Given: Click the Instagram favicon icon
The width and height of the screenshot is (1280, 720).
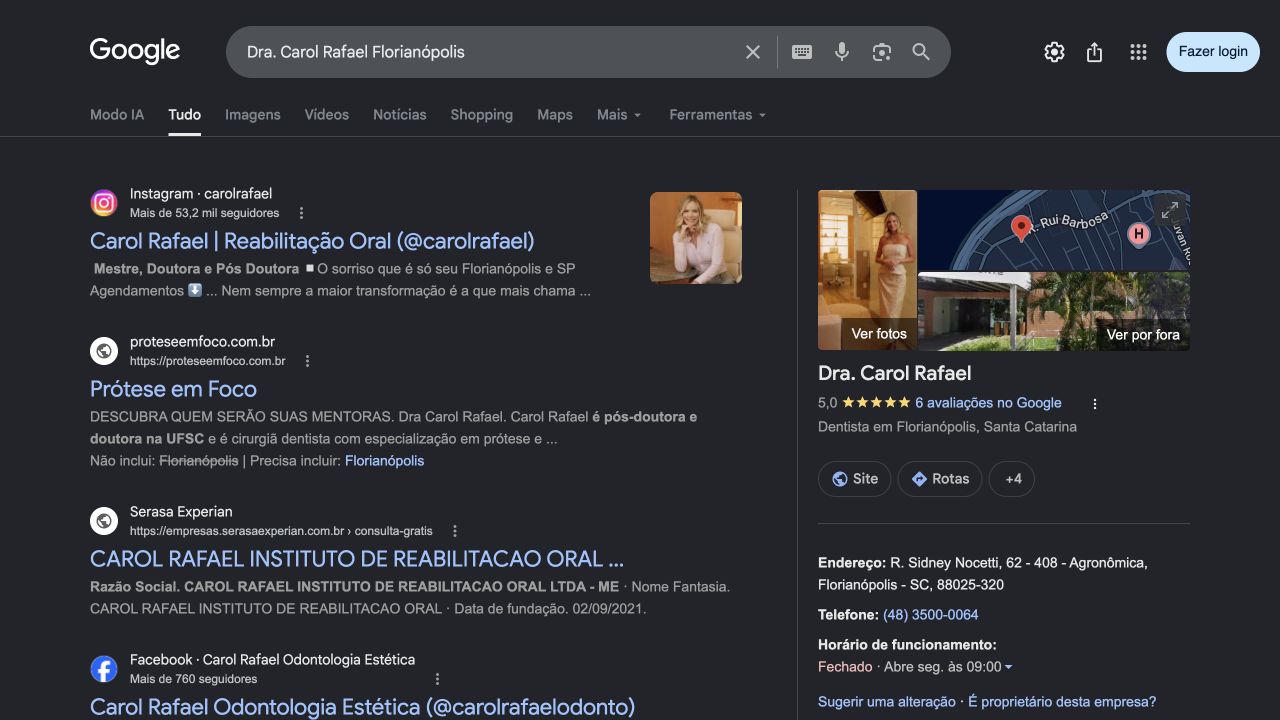Looking at the screenshot, I should 104,203.
